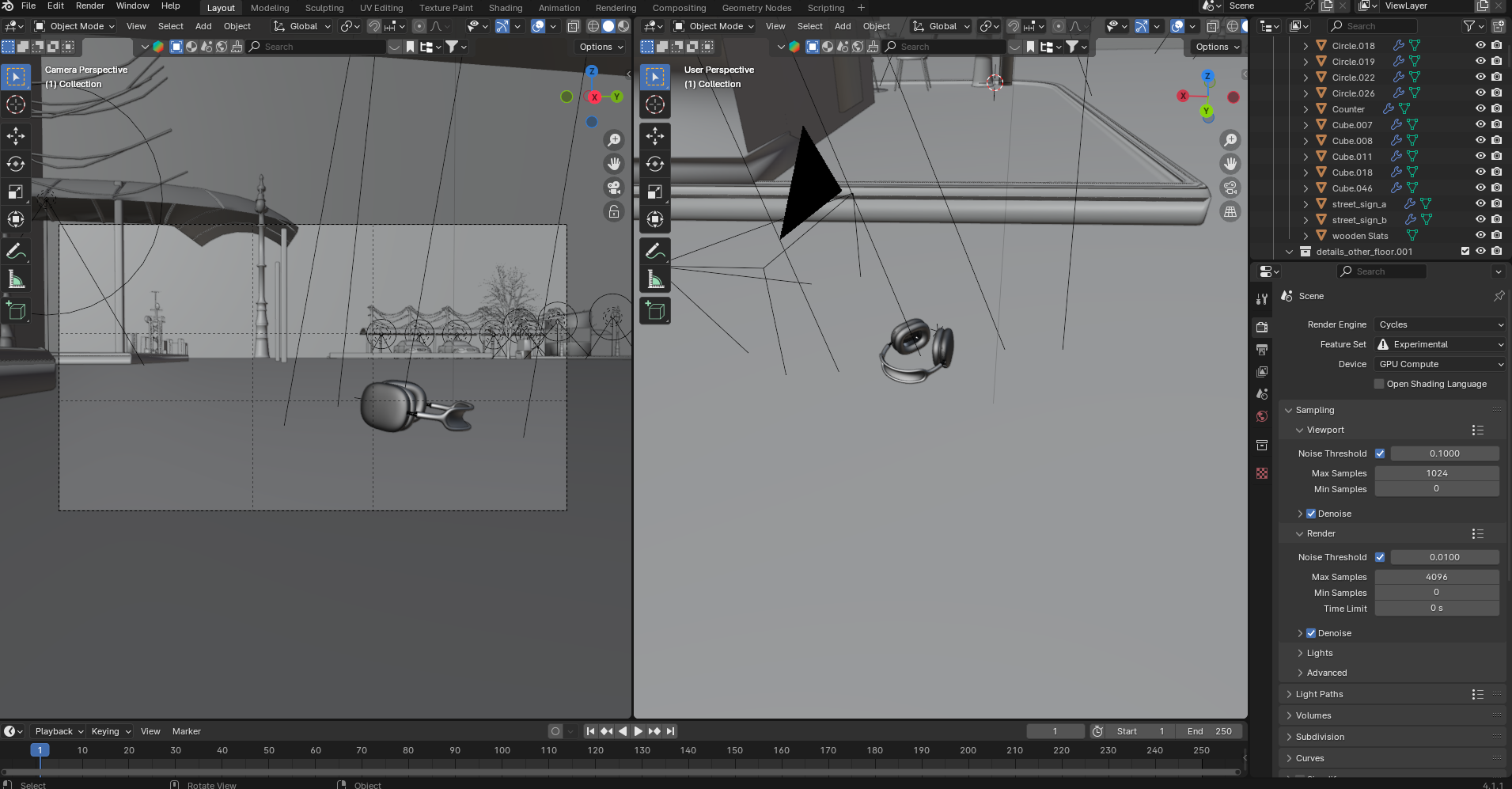This screenshot has height=789, width=1512.
Task: Switch to the Shading workspace tab
Action: pos(506,8)
